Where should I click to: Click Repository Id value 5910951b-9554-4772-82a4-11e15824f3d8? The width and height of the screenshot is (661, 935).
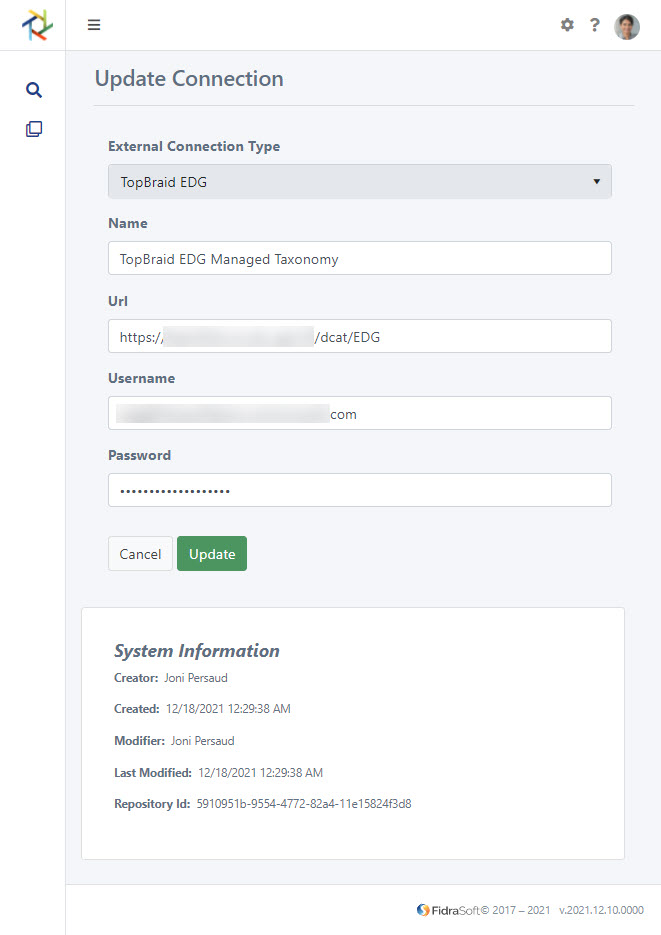tap(304, 804)
